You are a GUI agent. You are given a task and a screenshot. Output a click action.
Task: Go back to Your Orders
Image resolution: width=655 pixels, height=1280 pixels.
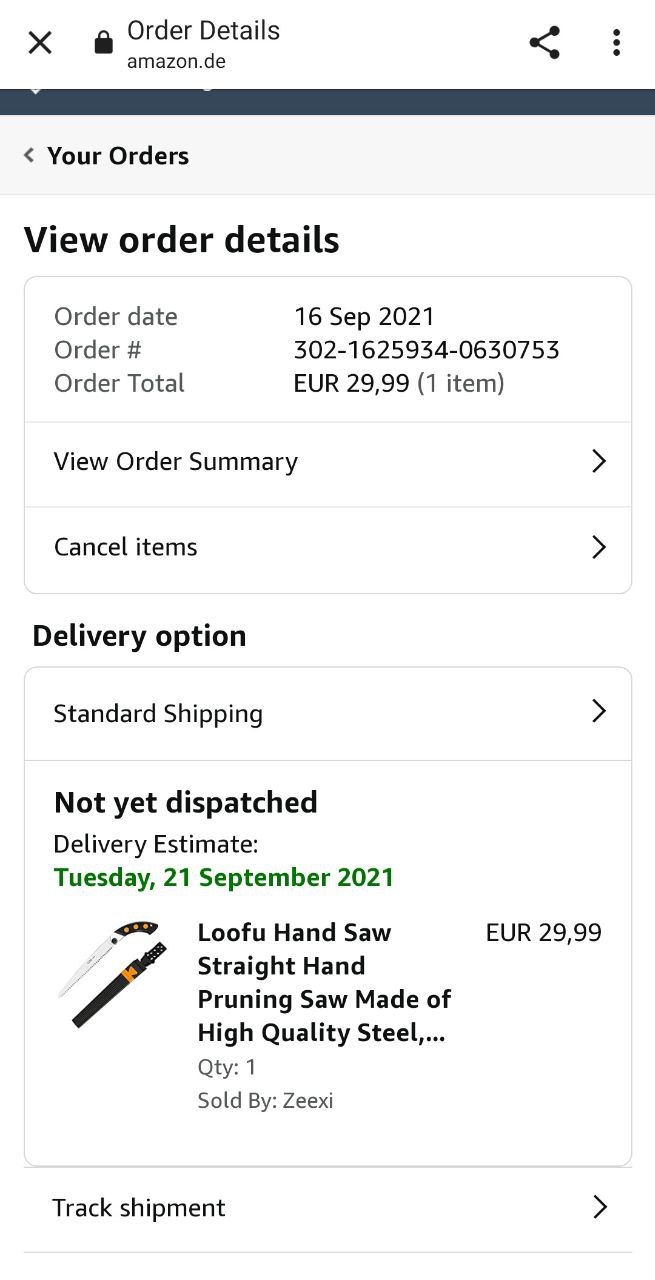point(117,156)
